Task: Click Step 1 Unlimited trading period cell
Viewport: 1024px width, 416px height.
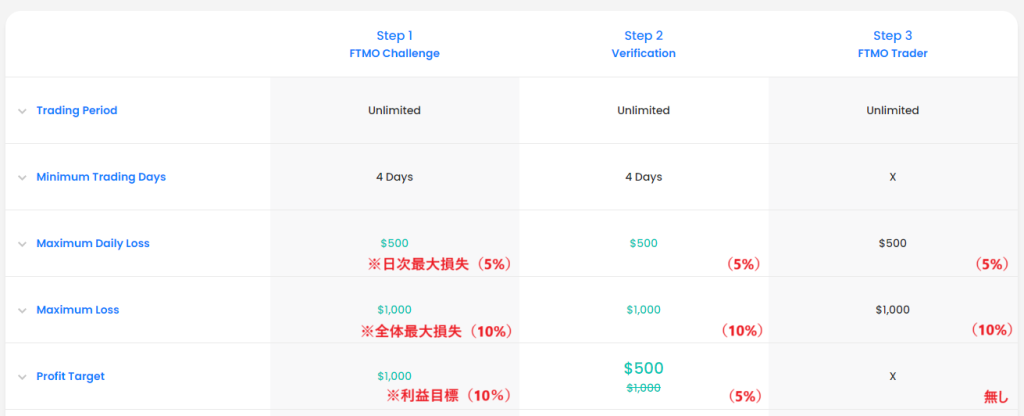Action: tap(394, 110)
